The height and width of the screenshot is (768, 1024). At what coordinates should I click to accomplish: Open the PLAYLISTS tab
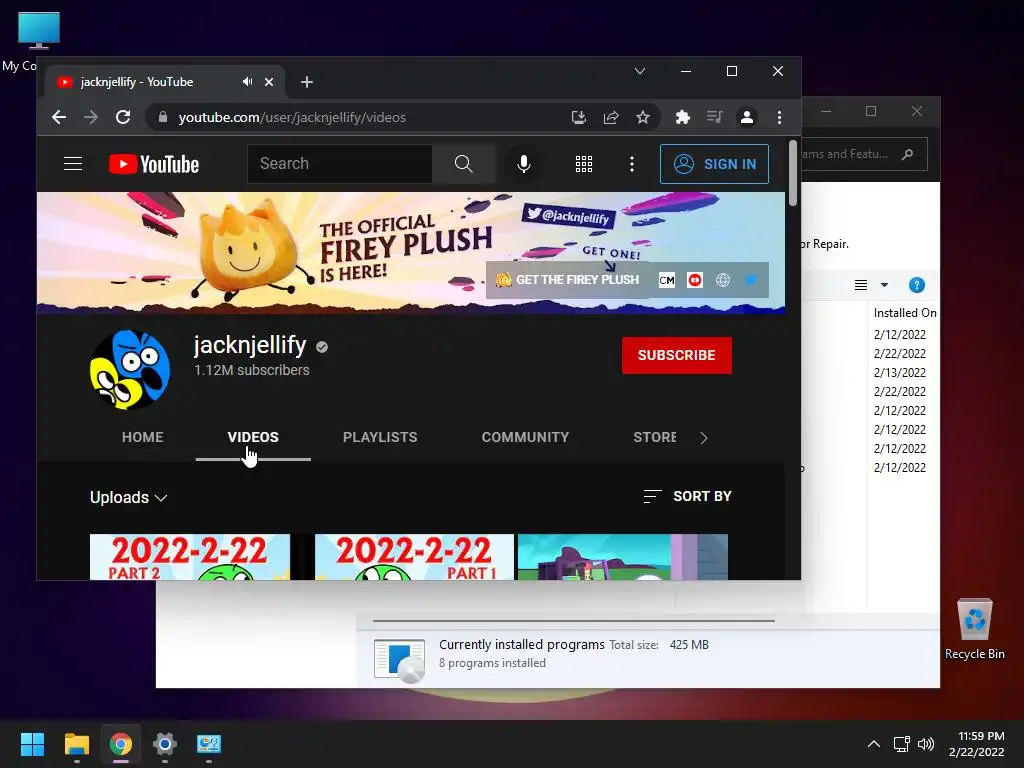(x=380, y=437)
